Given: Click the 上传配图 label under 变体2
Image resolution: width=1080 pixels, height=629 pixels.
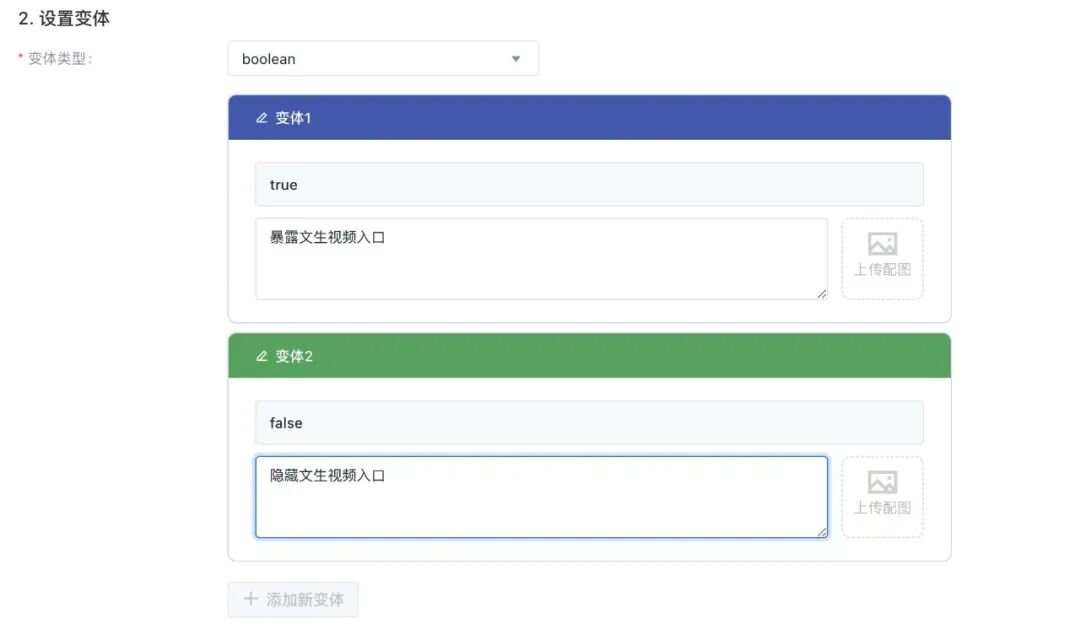Looking at the screenshot, I should (882, 508).
